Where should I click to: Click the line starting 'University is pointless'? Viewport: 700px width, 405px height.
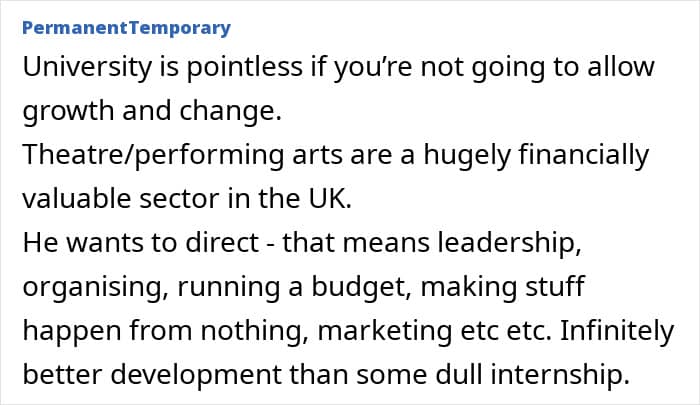[337, 69]
